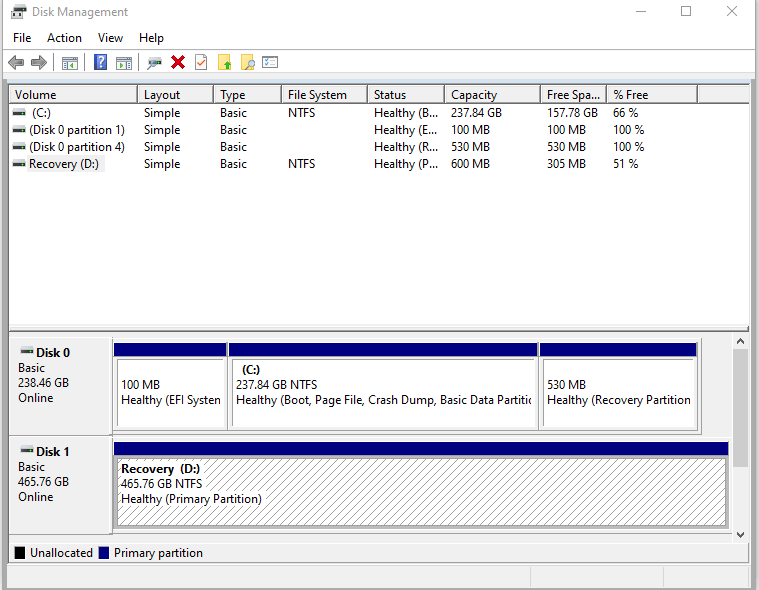Click the Forward arrow toolbar icon

pyautogui.click(x=39, y=62)
